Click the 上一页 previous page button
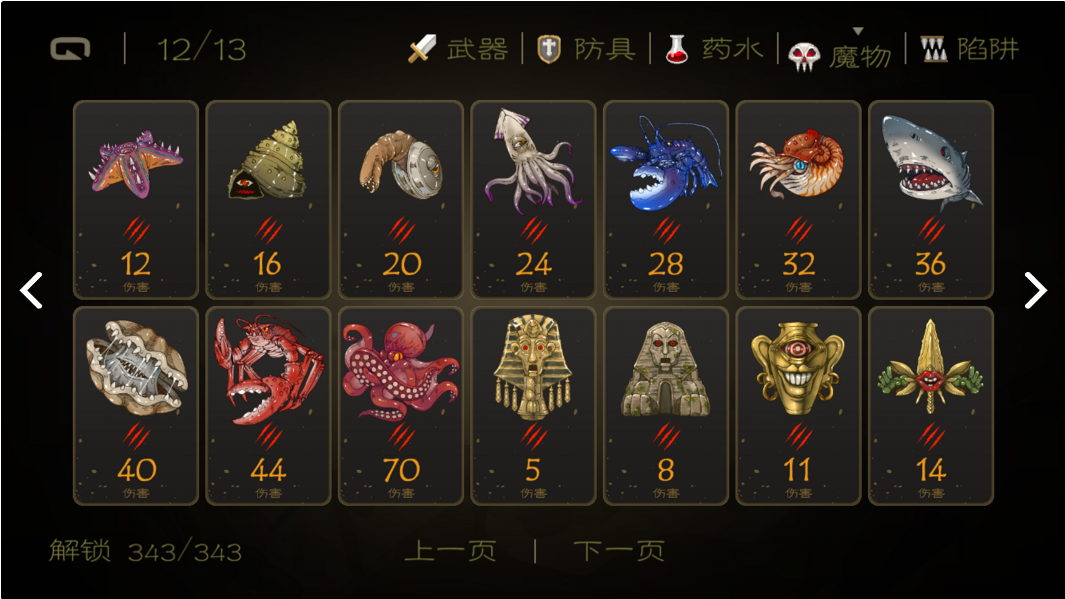1065x599 pixels. point(450,551)
